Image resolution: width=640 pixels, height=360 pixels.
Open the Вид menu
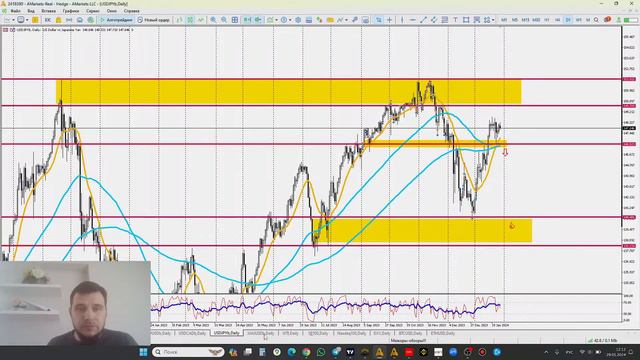pyautogui.click(x=31, y=11)
